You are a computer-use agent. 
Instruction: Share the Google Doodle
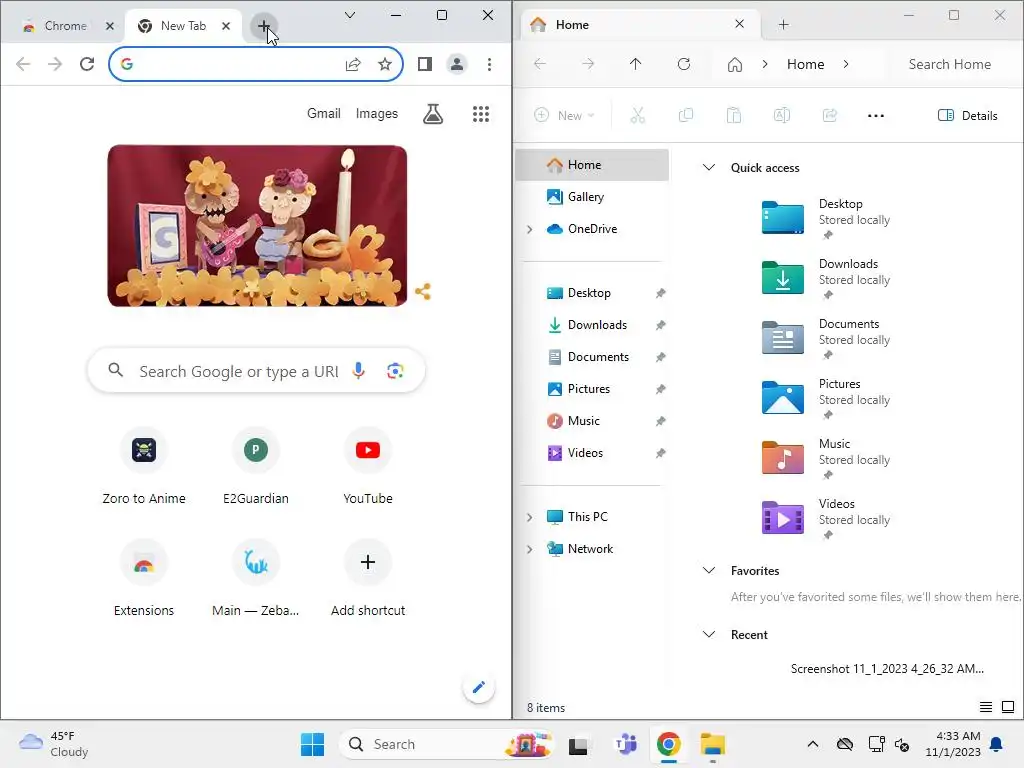pos(423,291)
